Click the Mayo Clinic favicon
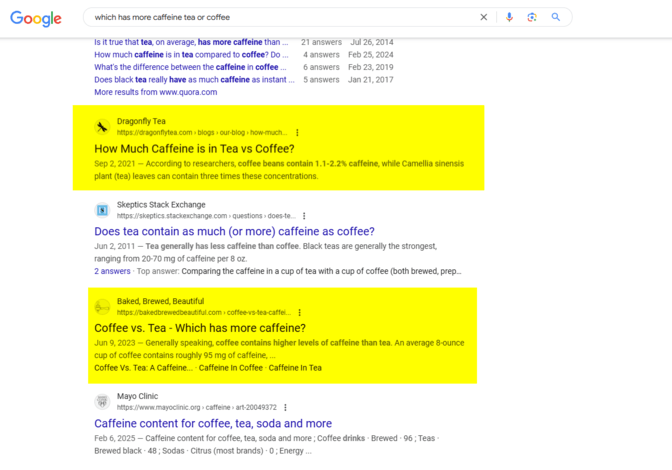 pos(102,402)
